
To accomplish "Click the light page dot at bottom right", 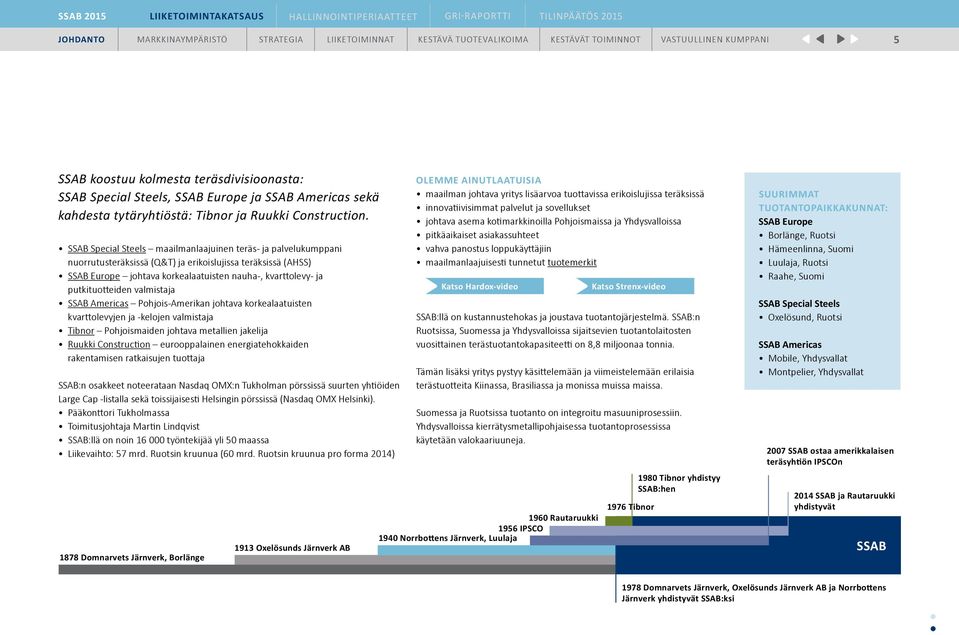I will point(933,617).
